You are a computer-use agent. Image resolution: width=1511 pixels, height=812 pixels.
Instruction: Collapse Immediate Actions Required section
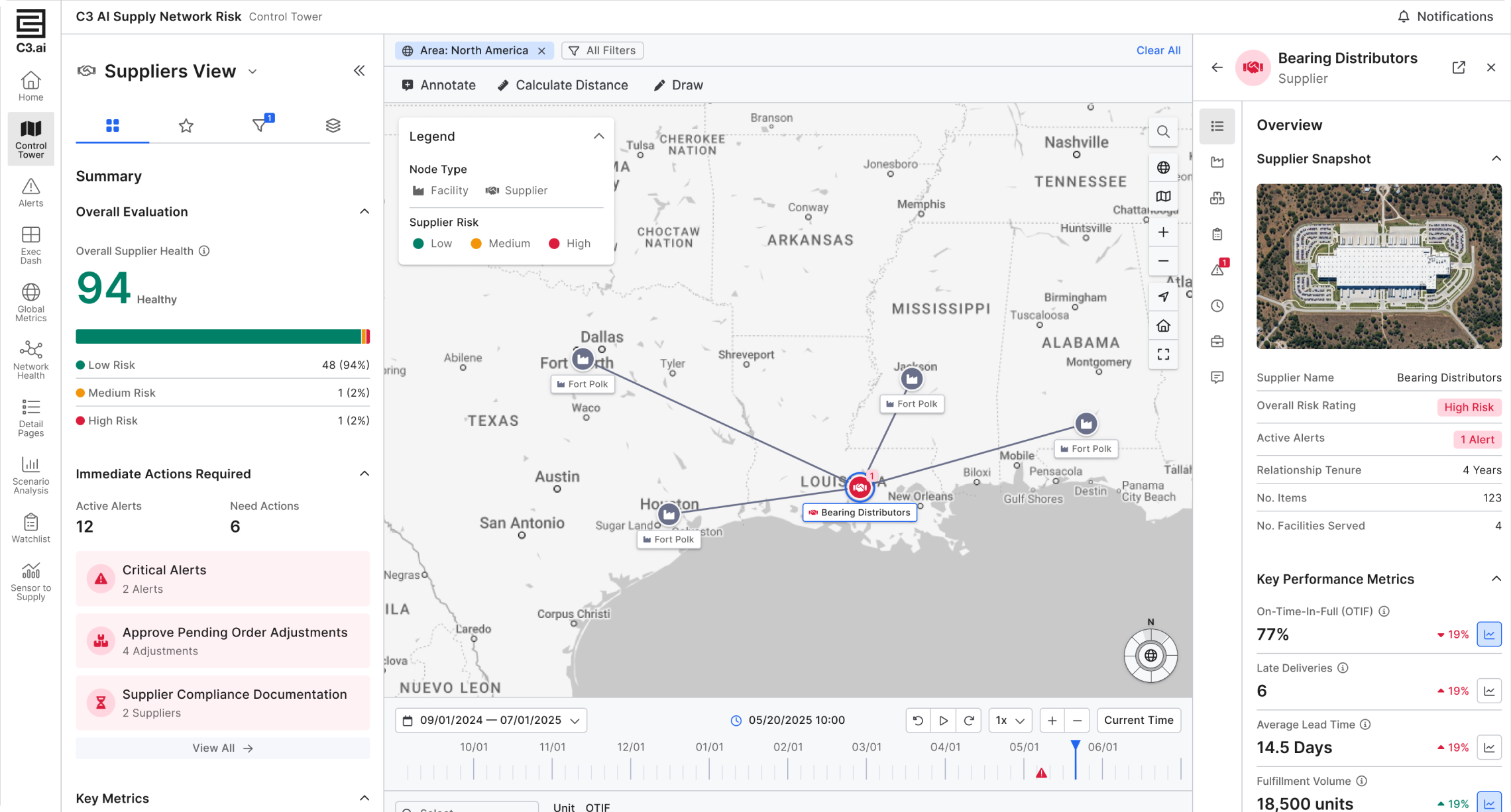click(x=364, y=474)
